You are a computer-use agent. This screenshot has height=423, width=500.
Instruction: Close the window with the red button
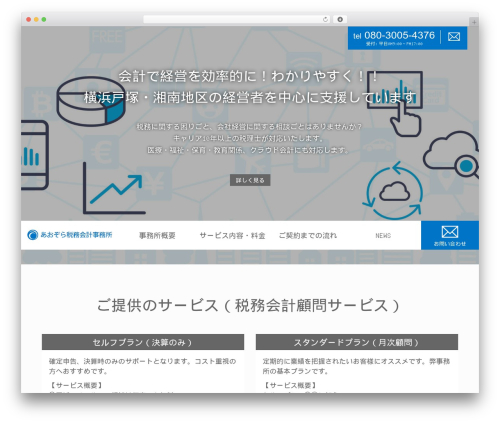coord(29,20)
